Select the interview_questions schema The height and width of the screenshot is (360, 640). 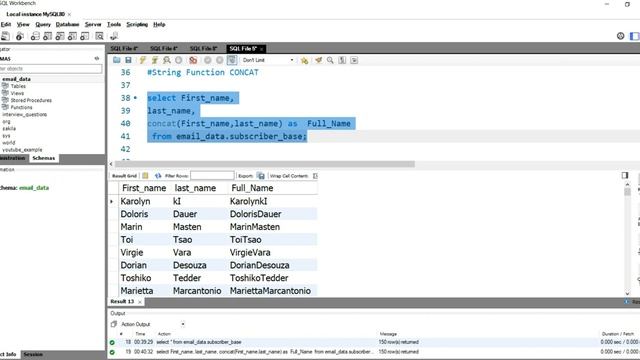coord(24,115)
